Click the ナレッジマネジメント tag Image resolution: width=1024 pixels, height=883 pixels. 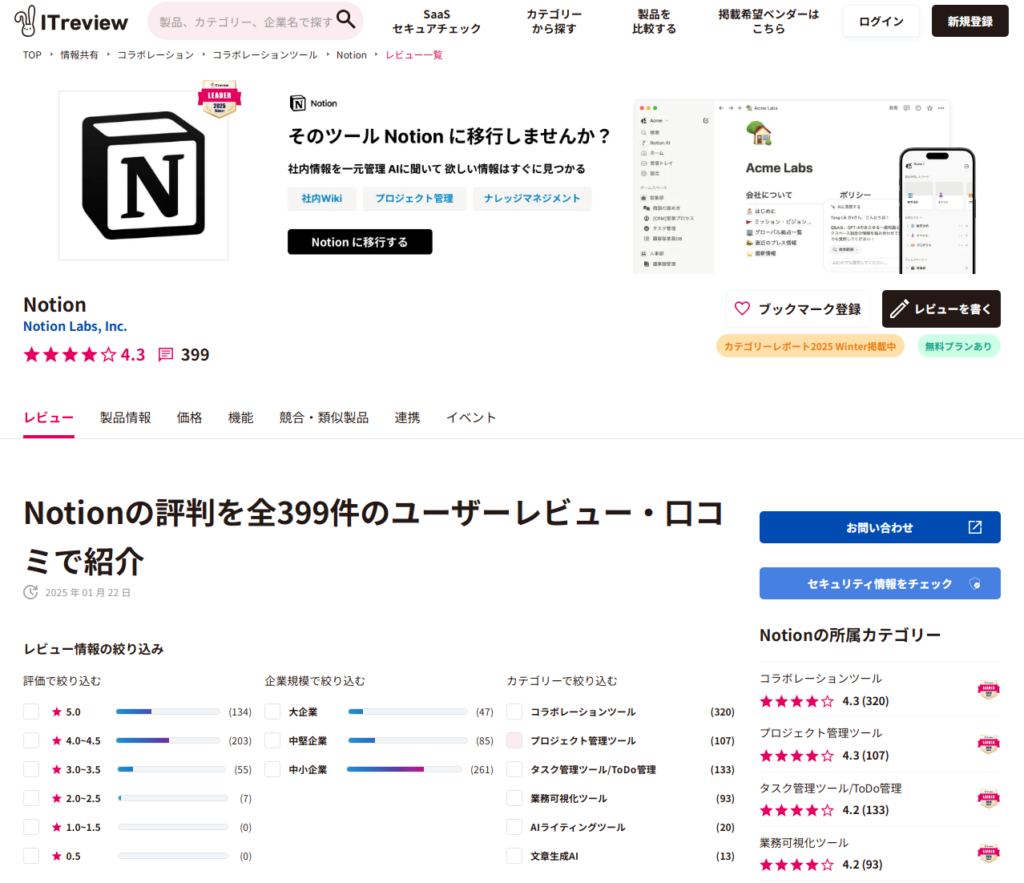532,199
